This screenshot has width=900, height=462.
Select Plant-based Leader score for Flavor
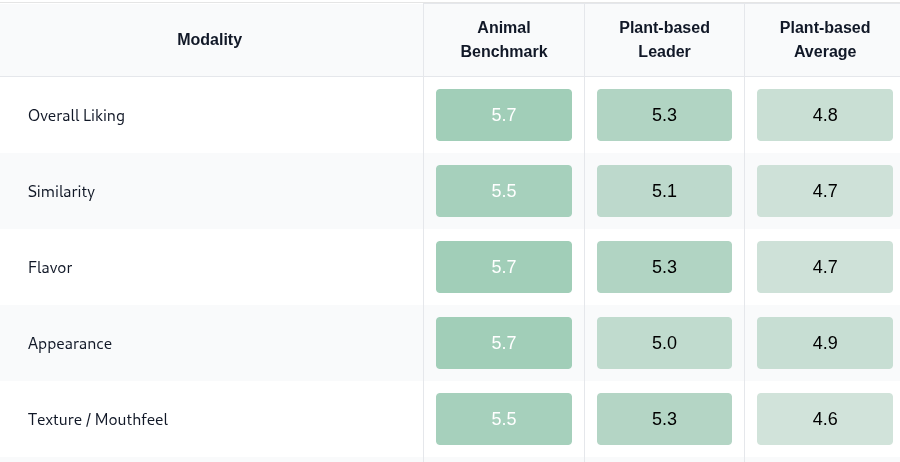click(664, 267)
